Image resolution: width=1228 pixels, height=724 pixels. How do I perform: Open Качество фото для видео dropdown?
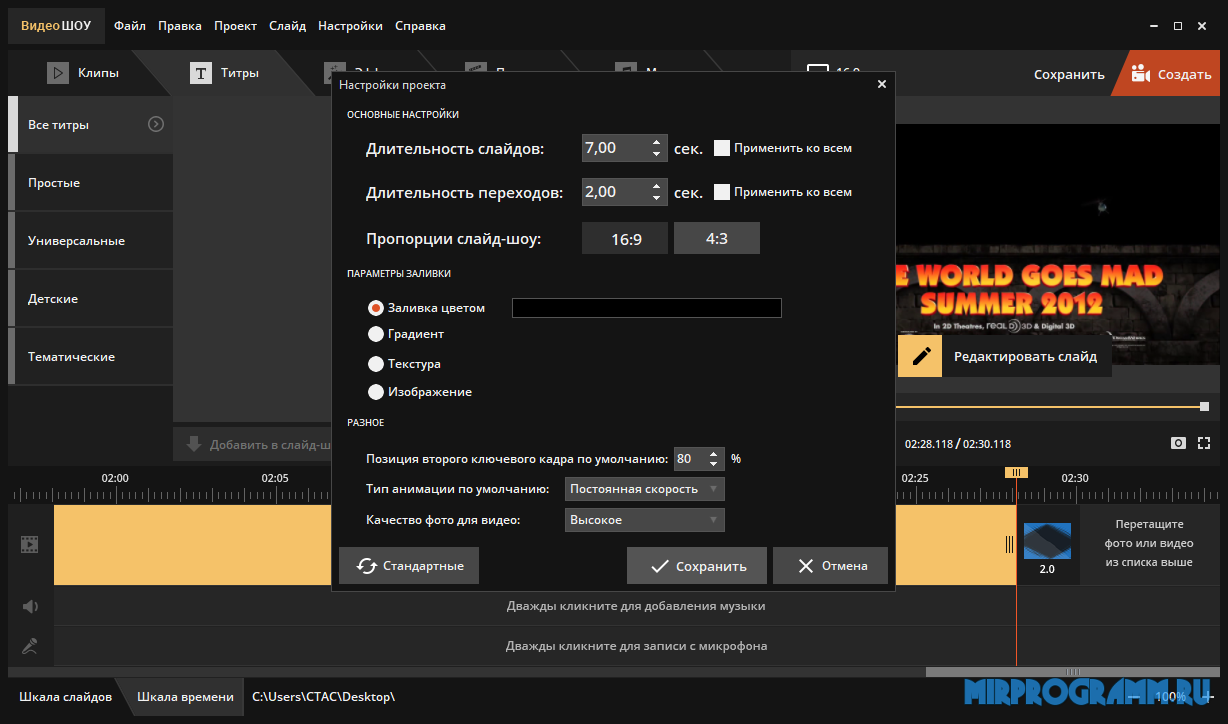click(x=645, y=520)
